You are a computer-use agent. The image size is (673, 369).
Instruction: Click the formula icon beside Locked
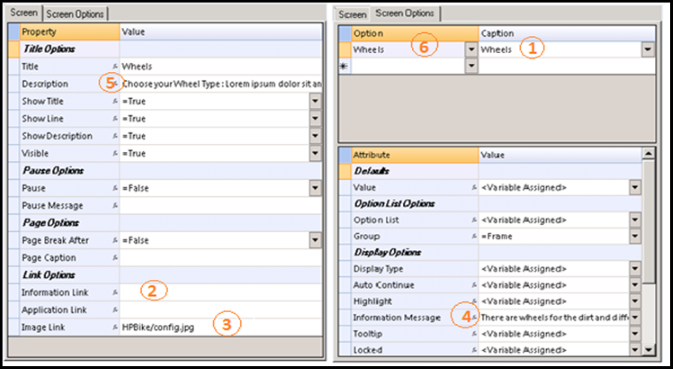[474, 350]
